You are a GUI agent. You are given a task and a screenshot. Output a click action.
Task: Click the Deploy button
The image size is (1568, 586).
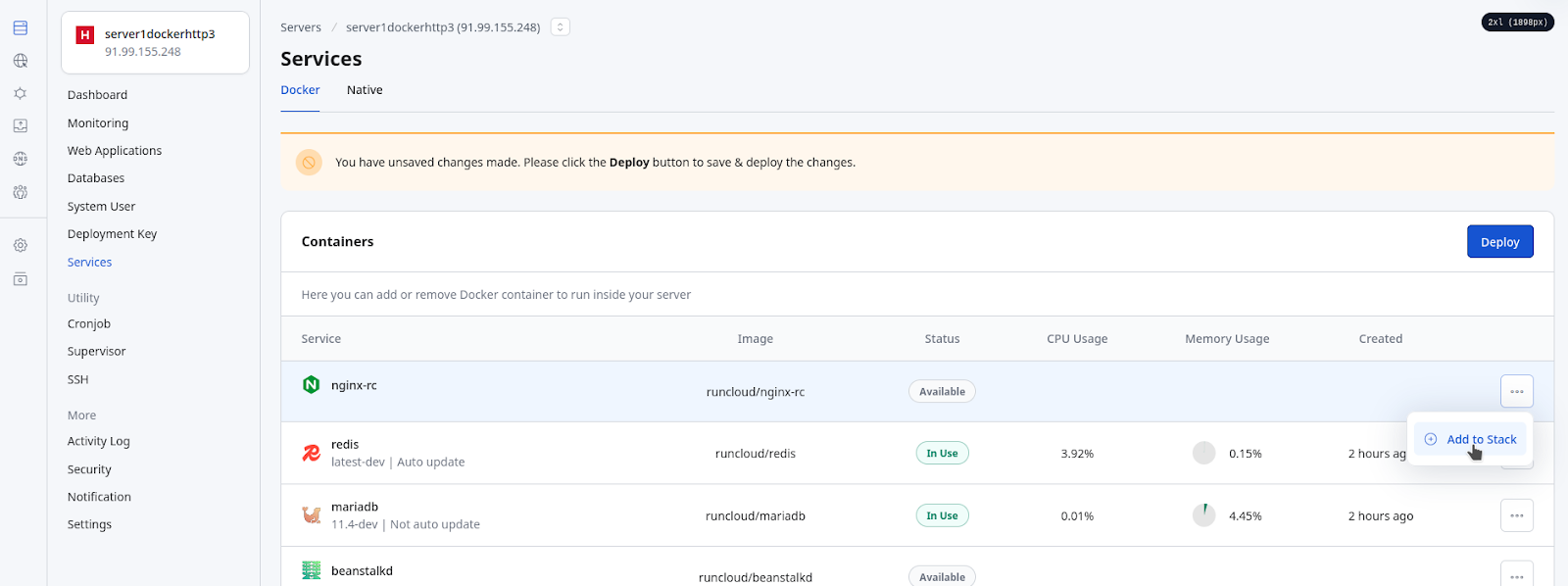pyautogui.click(x=1499, y=242)
